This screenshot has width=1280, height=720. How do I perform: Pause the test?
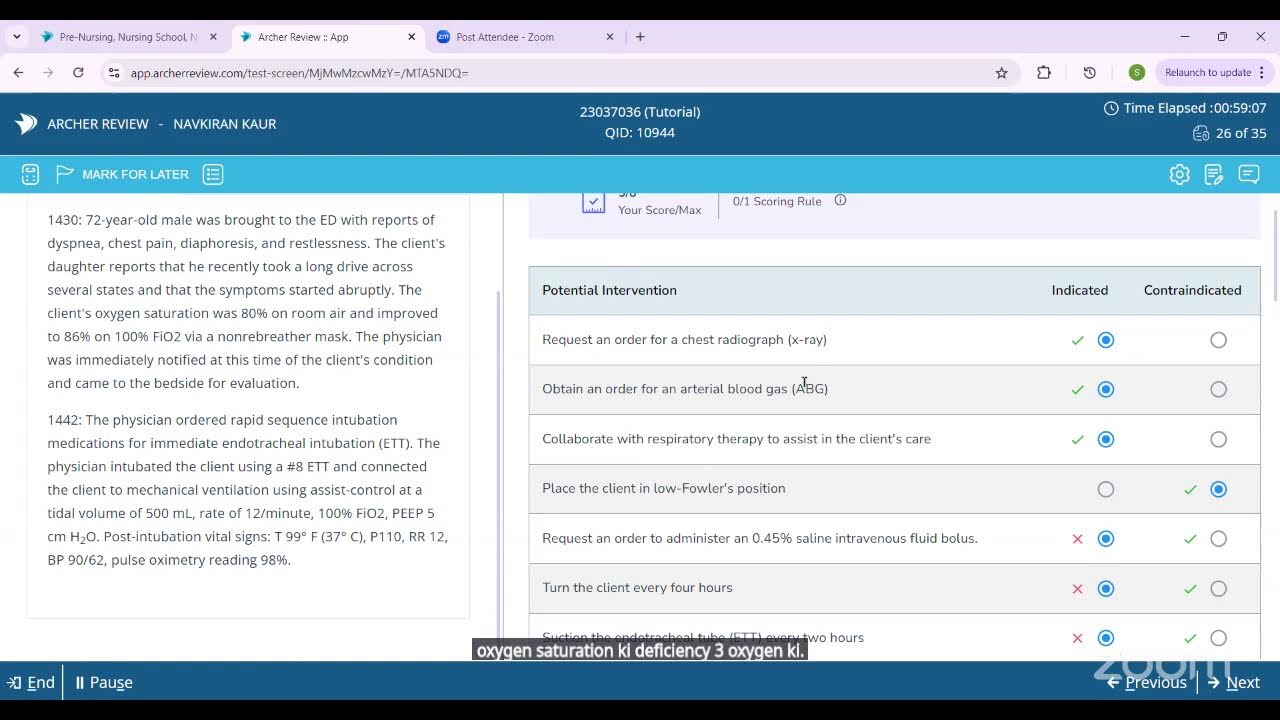(x=104, y=682)
